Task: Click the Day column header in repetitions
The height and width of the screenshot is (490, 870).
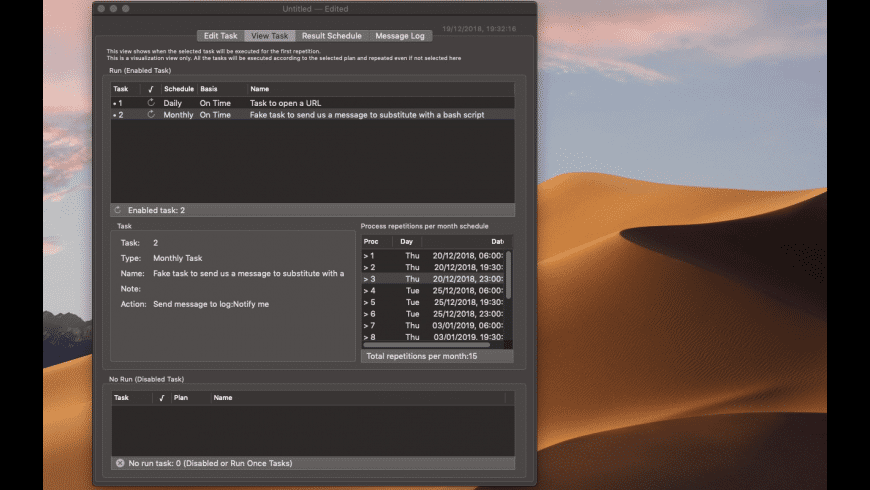Action: point(407,241)
